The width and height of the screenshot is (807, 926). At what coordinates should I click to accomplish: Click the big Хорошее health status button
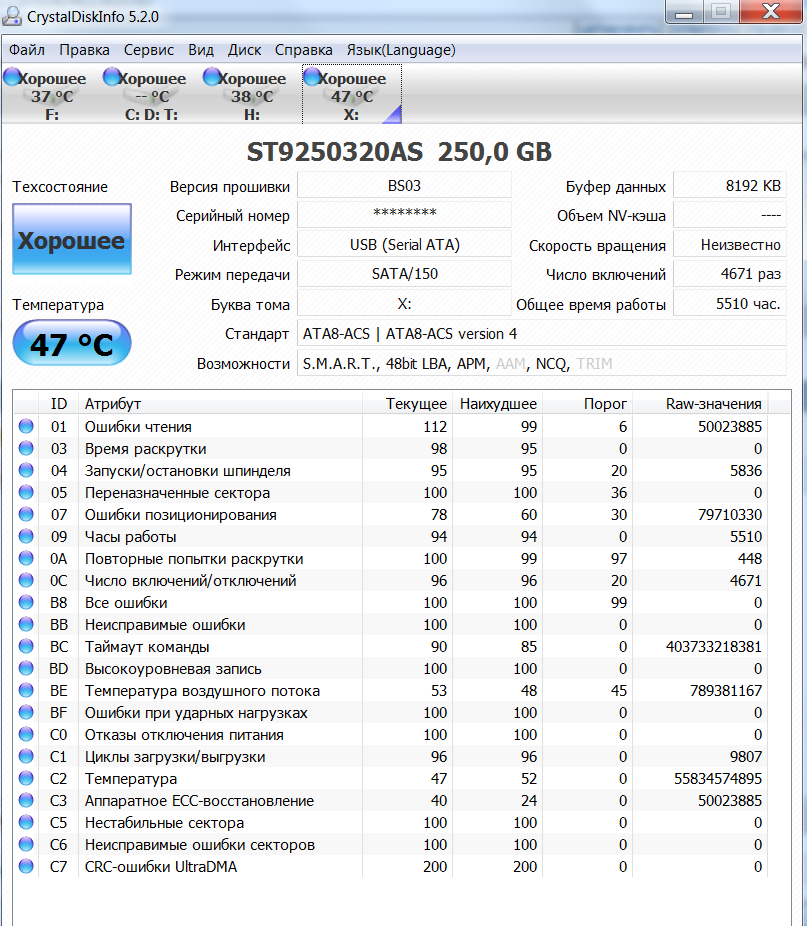point(71,239)
